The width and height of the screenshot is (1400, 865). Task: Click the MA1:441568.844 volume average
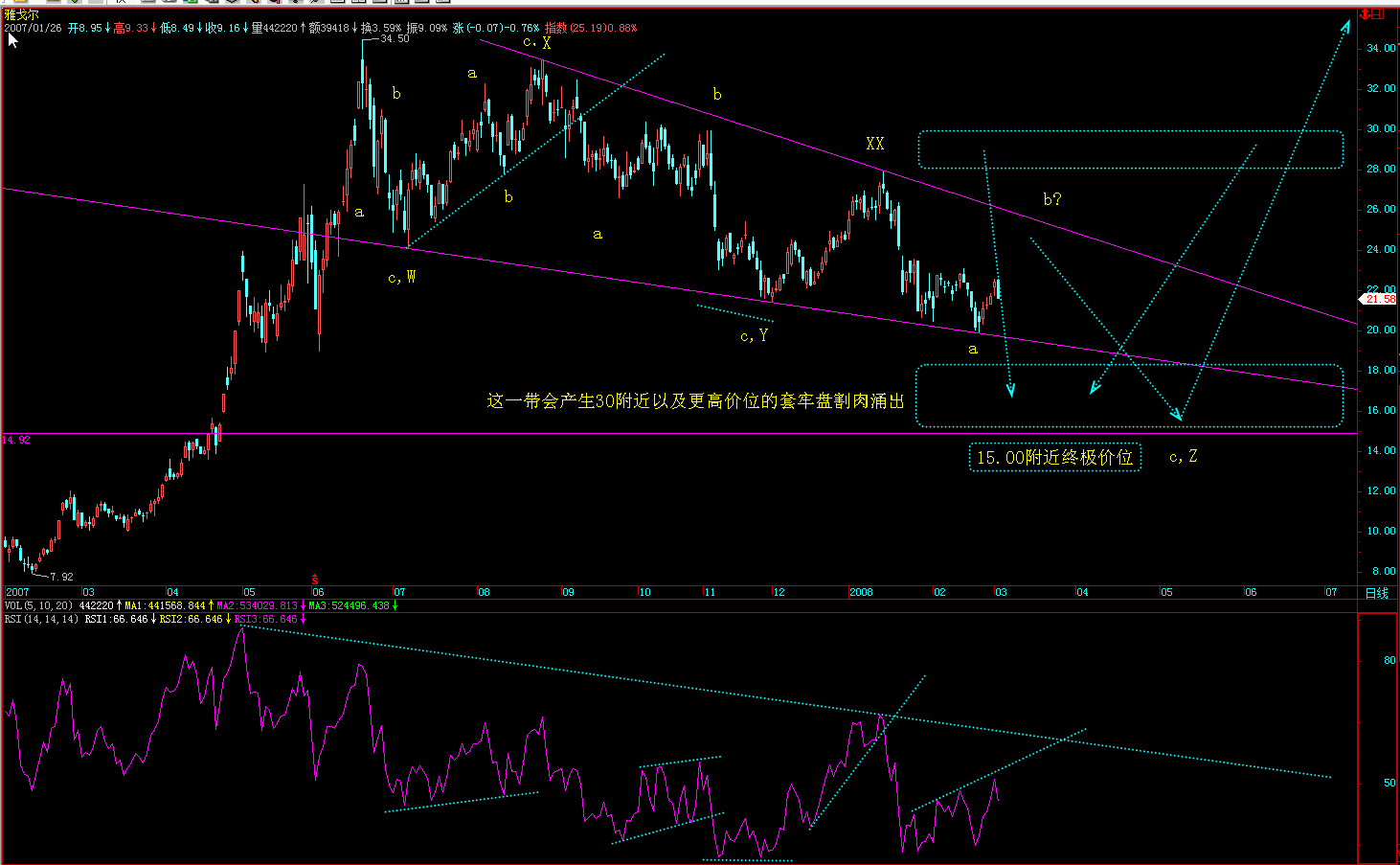[x=165, y=605]
